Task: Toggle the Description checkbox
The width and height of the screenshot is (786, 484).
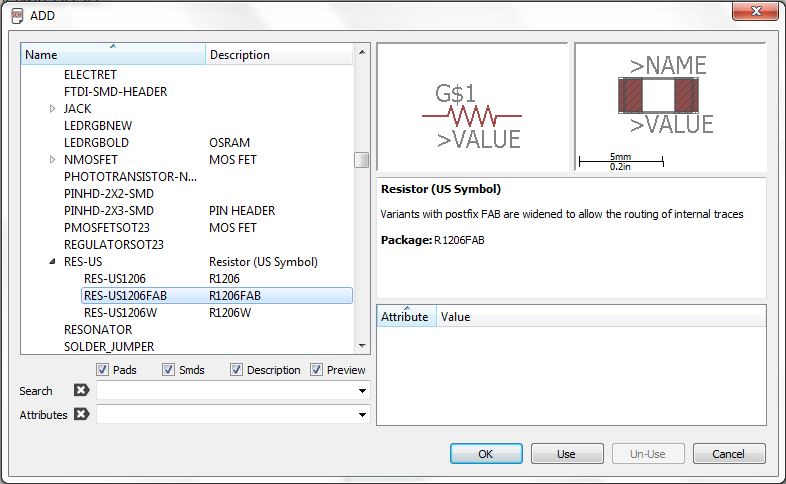Action: [x=236, y=370]
